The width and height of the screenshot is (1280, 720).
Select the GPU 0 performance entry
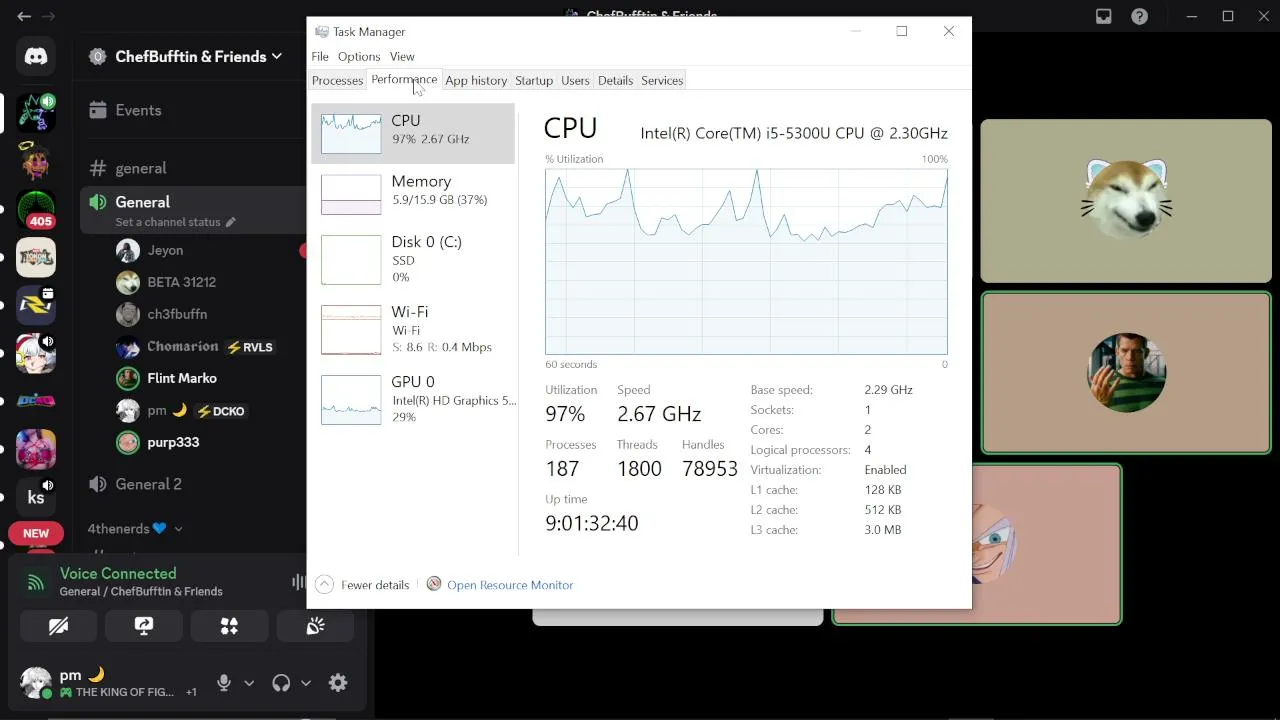pos(413,399)
